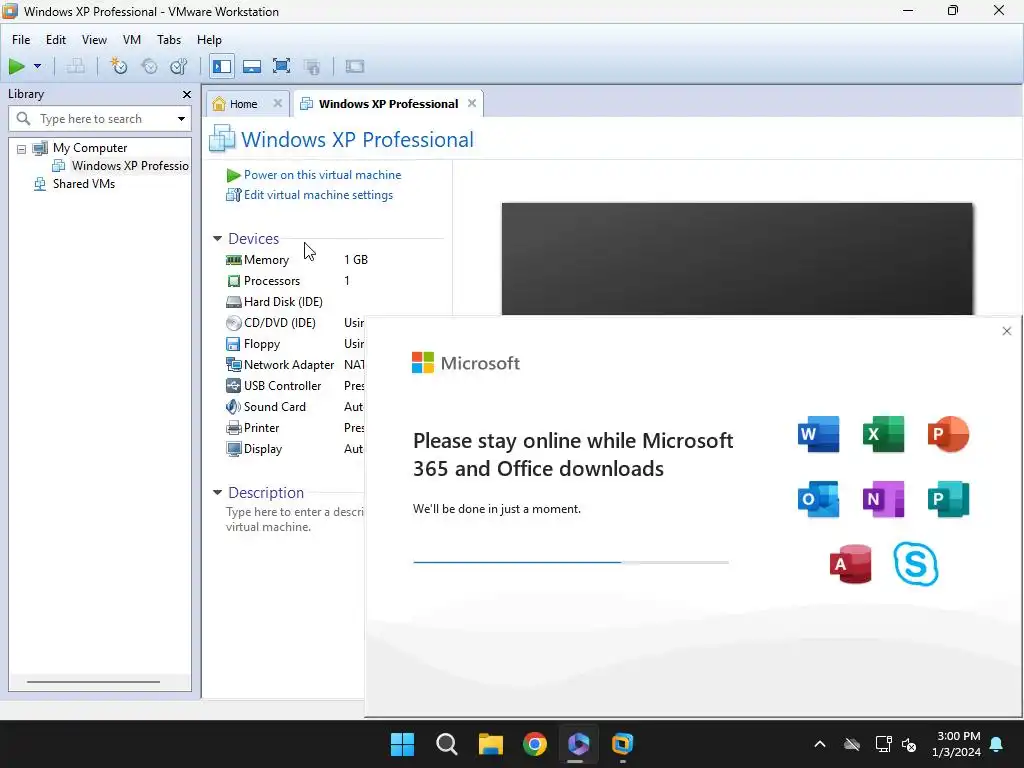Click the Revert to snapshot icon
The image size is (1024, 768).
pos(149,66)
